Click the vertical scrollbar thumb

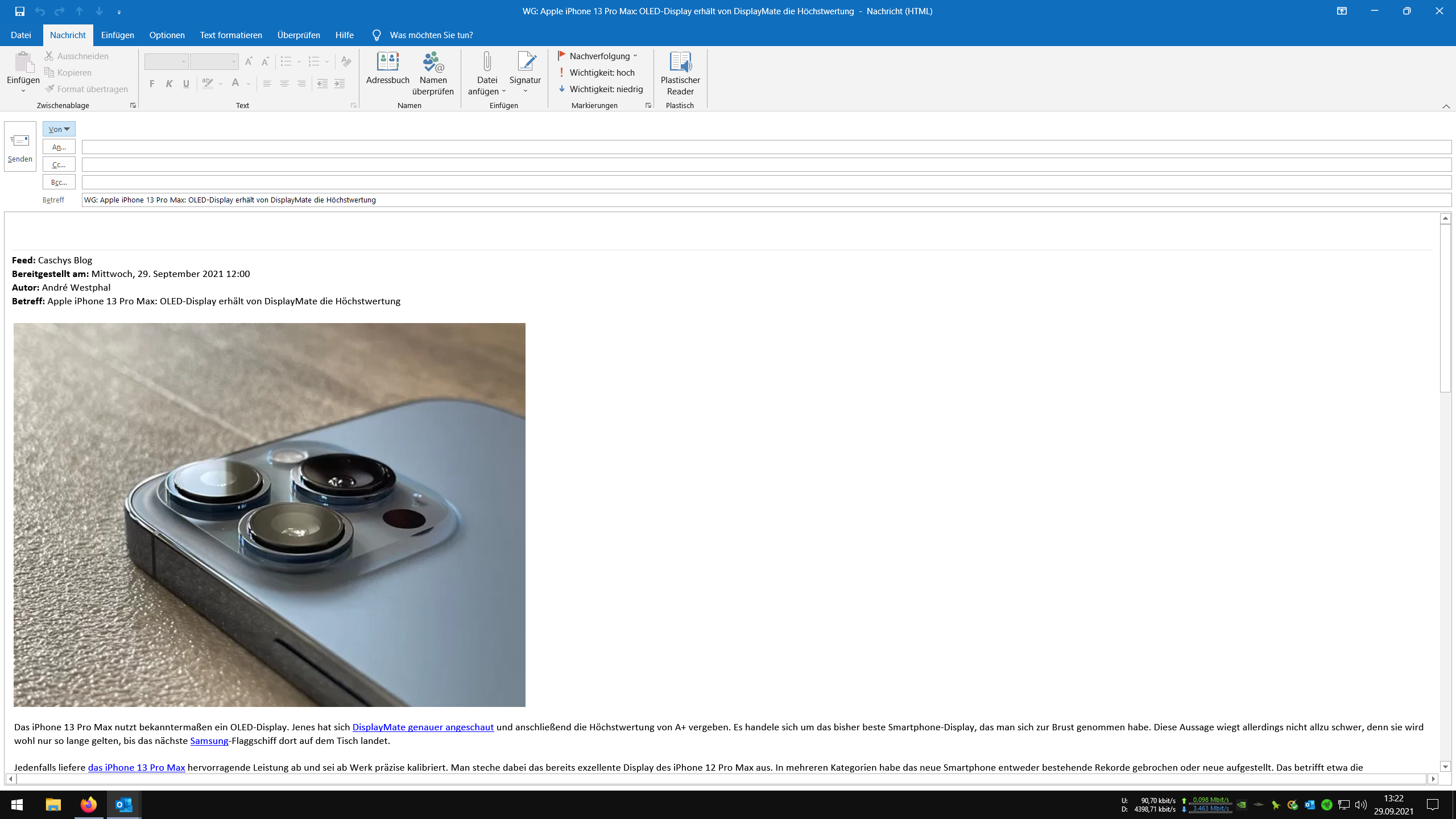pos(1445,307)
